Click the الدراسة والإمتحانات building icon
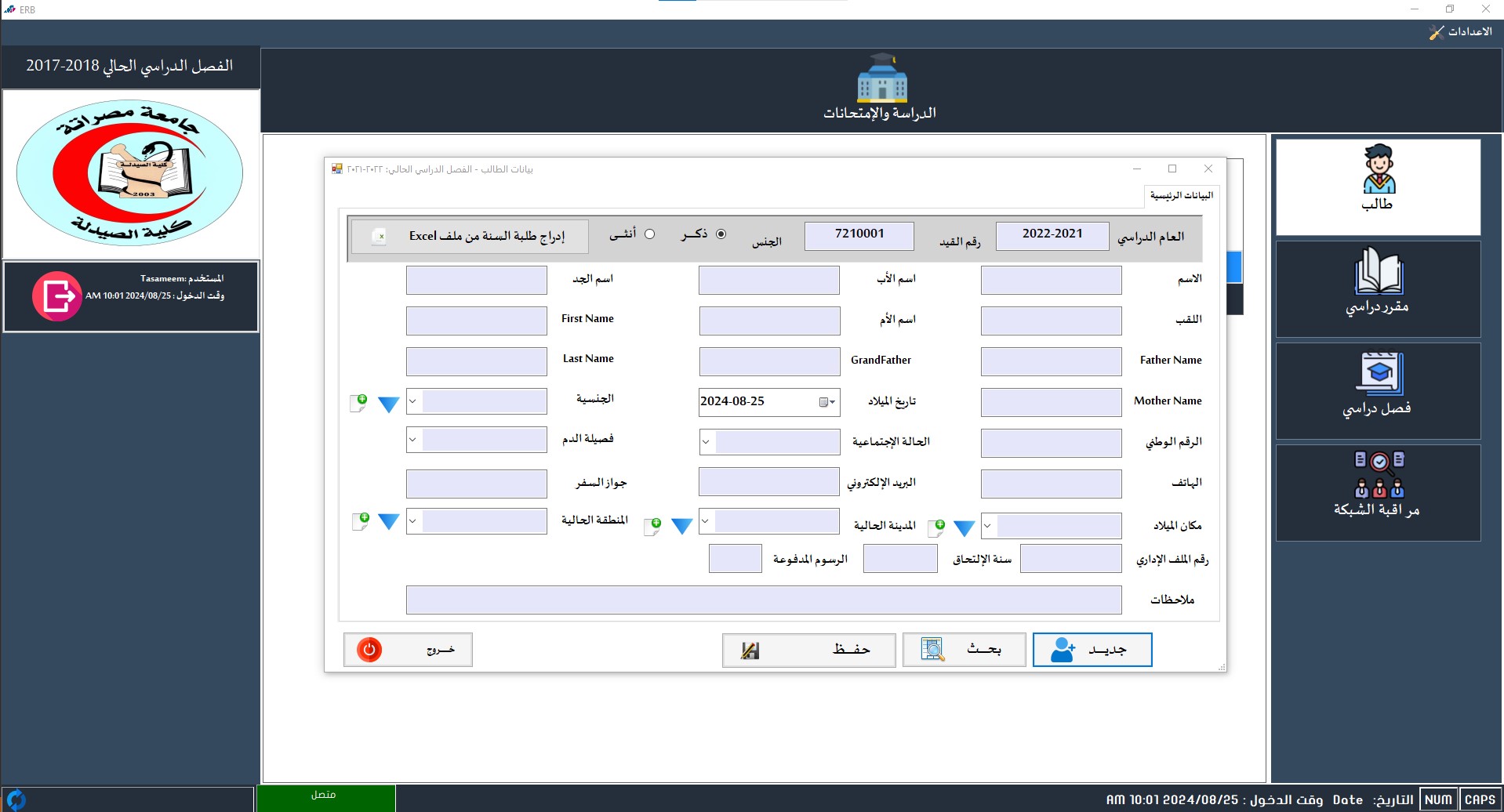Screen dimensions: 1504x812 pos(881,78)
